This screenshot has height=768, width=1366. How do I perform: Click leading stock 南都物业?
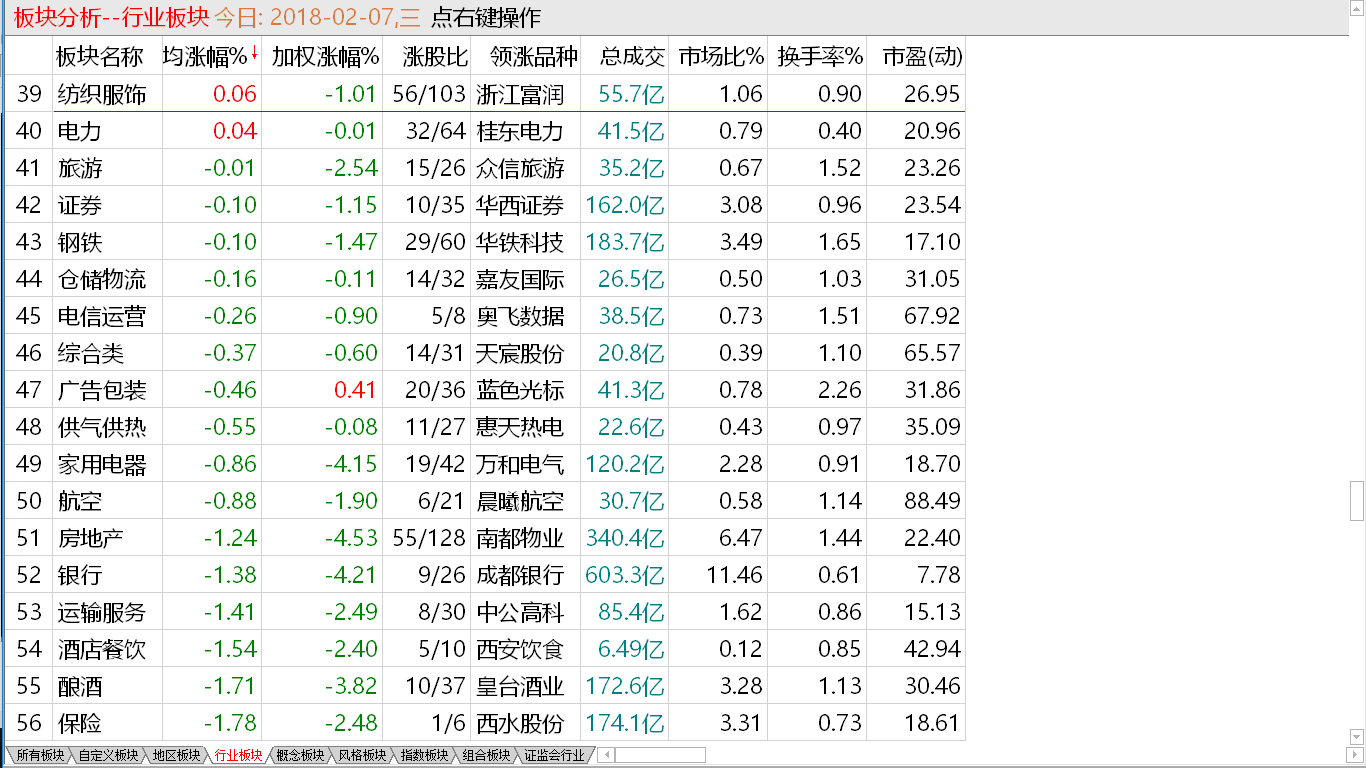tap(520, 538)
